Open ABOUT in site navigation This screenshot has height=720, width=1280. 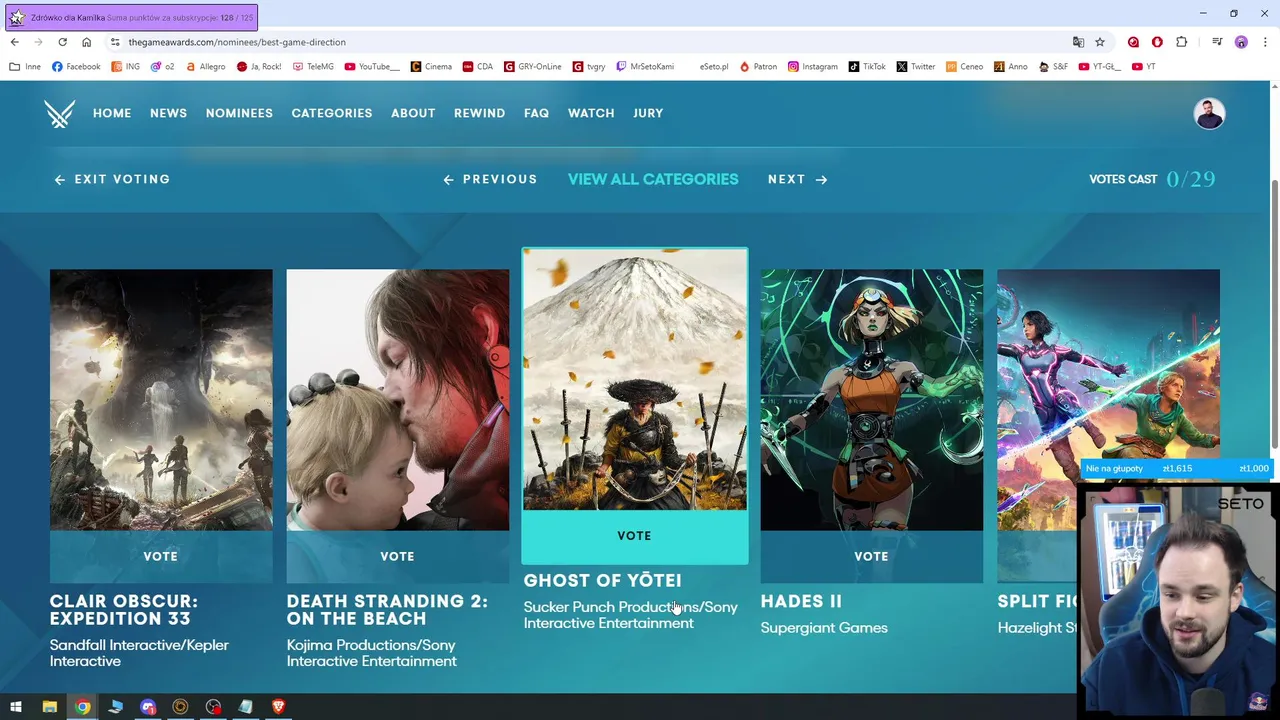coord(413,113)
